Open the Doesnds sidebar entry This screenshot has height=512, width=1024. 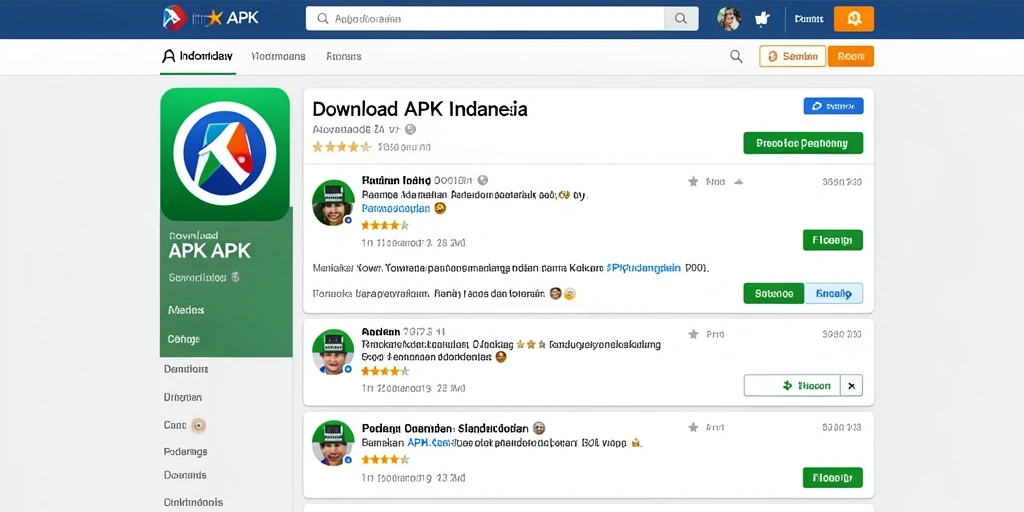tap(185, 475)
